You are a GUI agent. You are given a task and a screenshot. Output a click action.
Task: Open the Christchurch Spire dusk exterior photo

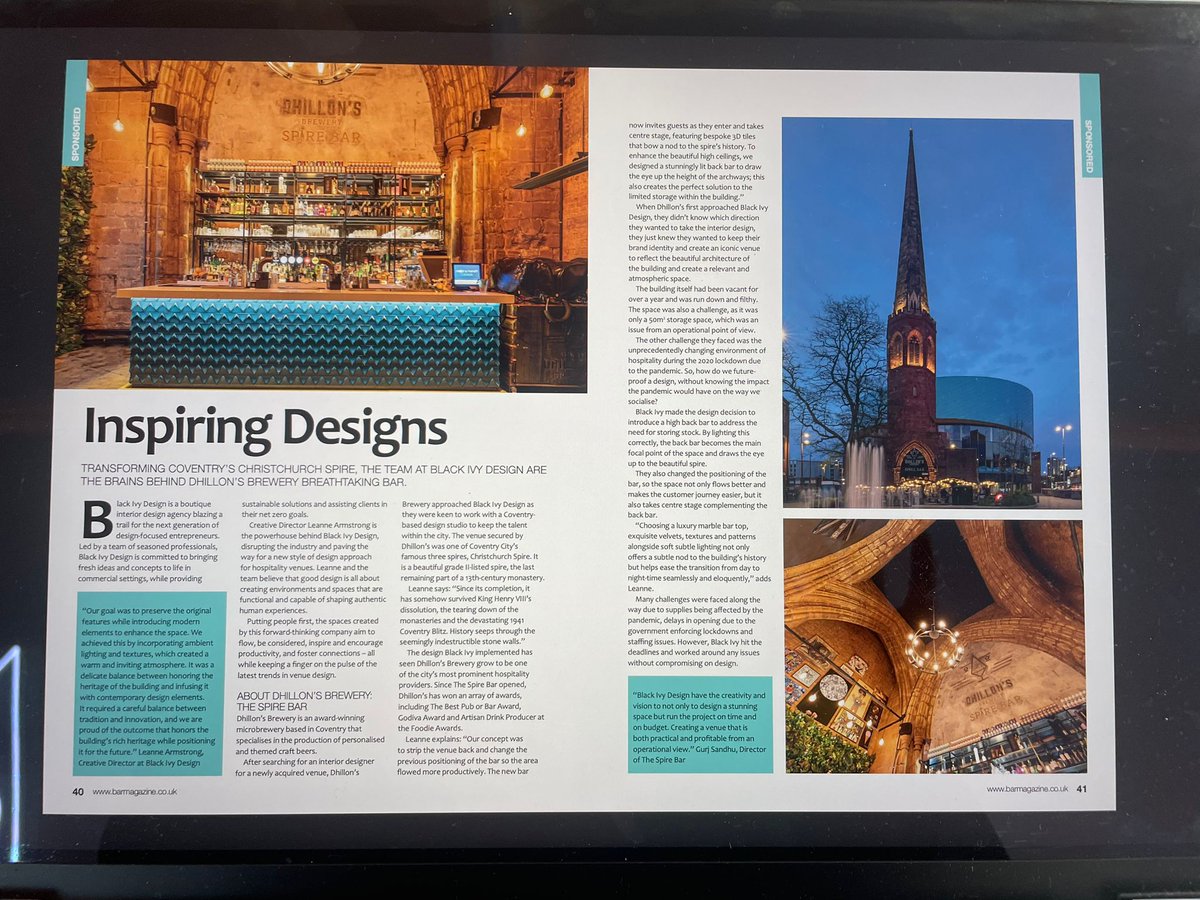point(932,312)
